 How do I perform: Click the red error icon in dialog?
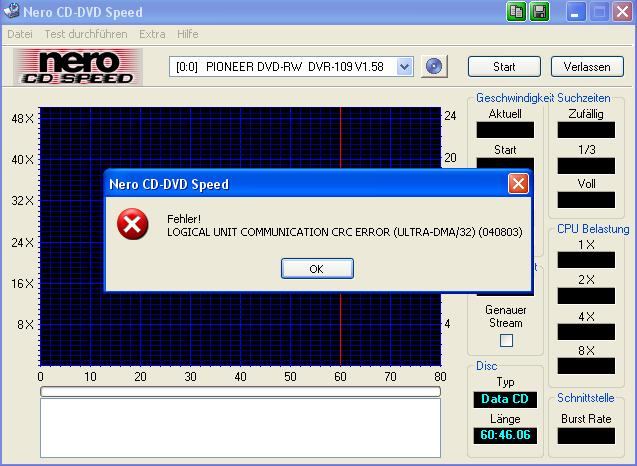coord(132,224)
